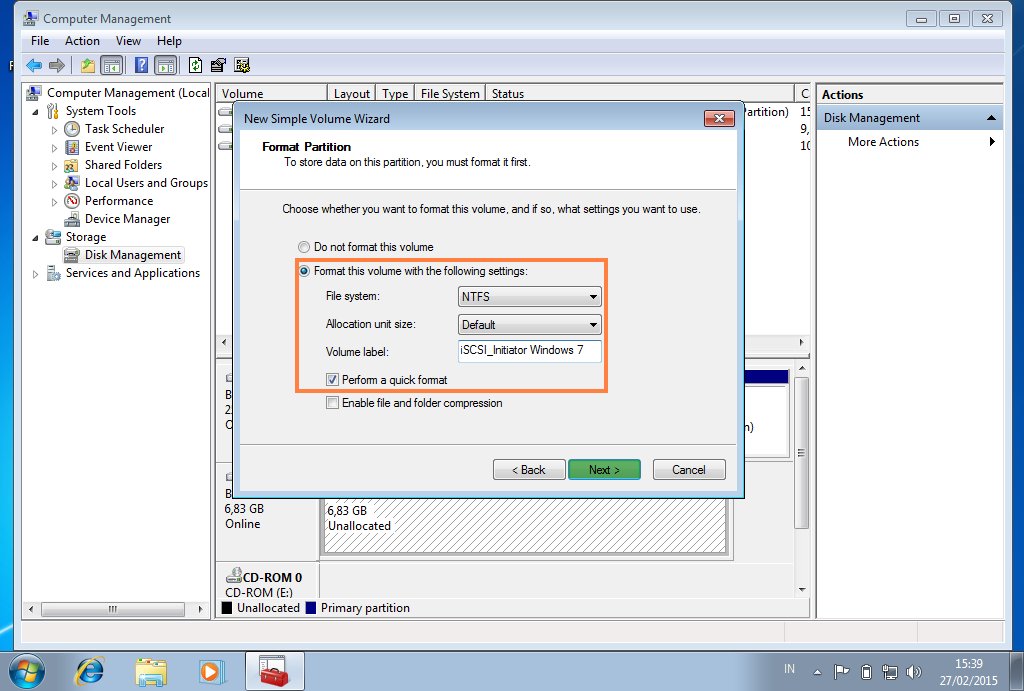Open the Windows Start orb
The height and width of the screenshot is (691, 1024).
coord(27,671)
